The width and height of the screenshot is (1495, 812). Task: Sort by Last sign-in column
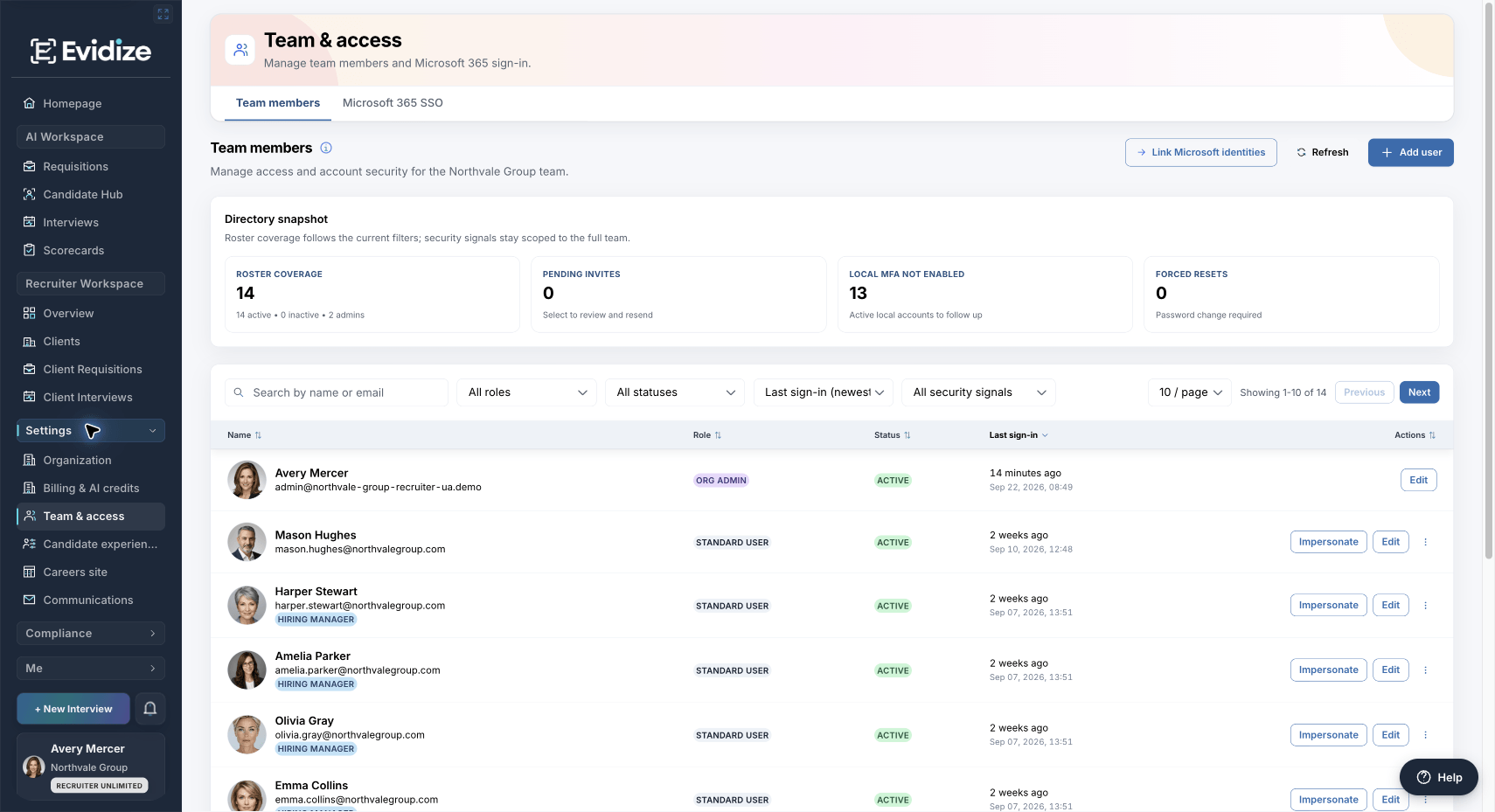1019,435
